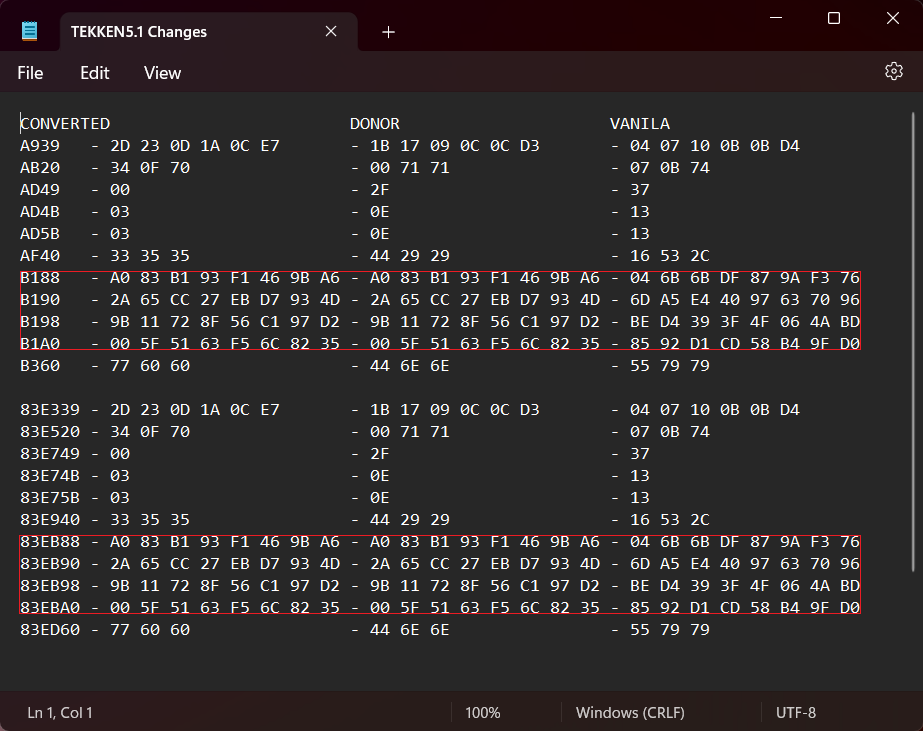Click the 100% zoom level in the status bar
Viewport: 923px width, 731px height.
483,713
